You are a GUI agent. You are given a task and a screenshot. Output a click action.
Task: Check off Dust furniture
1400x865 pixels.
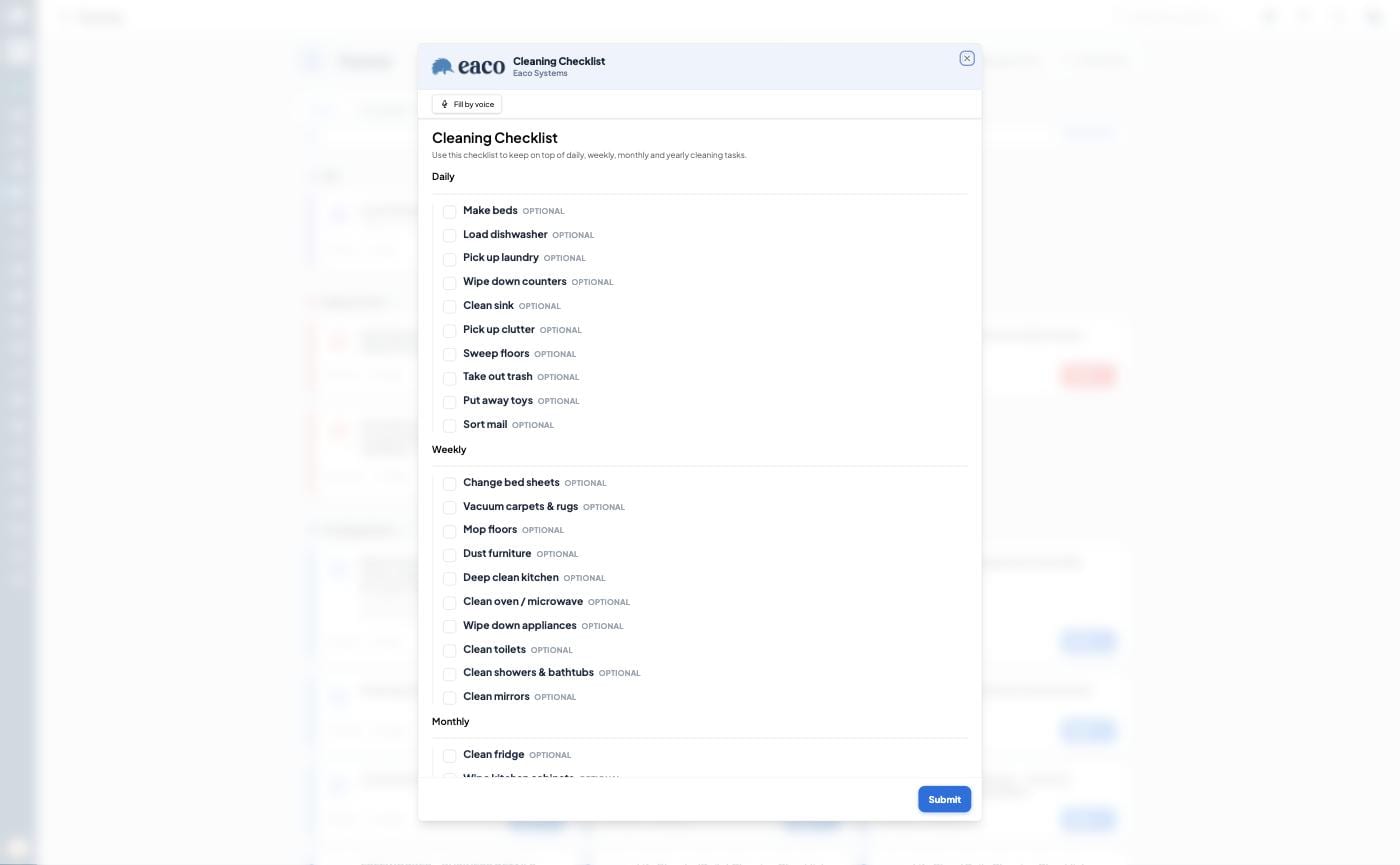[x=450, y=555]
